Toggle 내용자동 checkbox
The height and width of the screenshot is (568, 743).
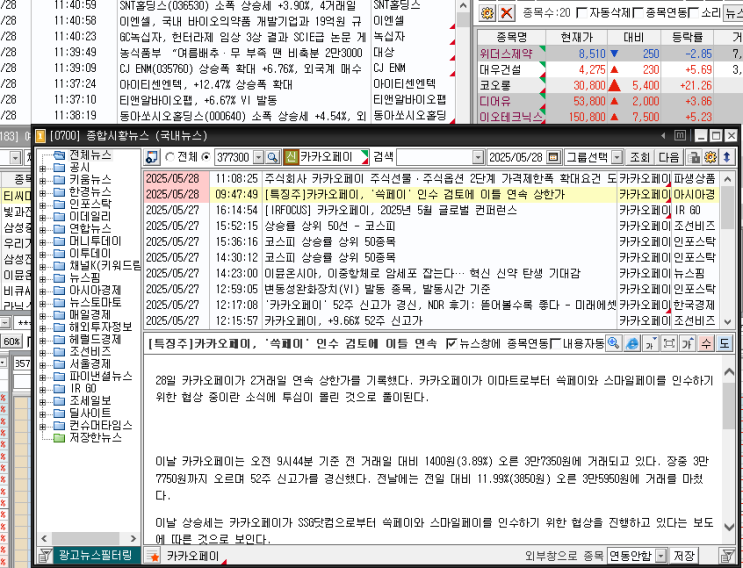[555, 343]
